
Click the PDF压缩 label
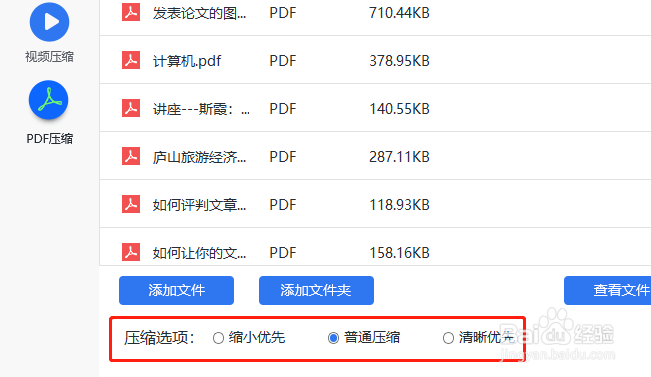(x=49, y=139)
